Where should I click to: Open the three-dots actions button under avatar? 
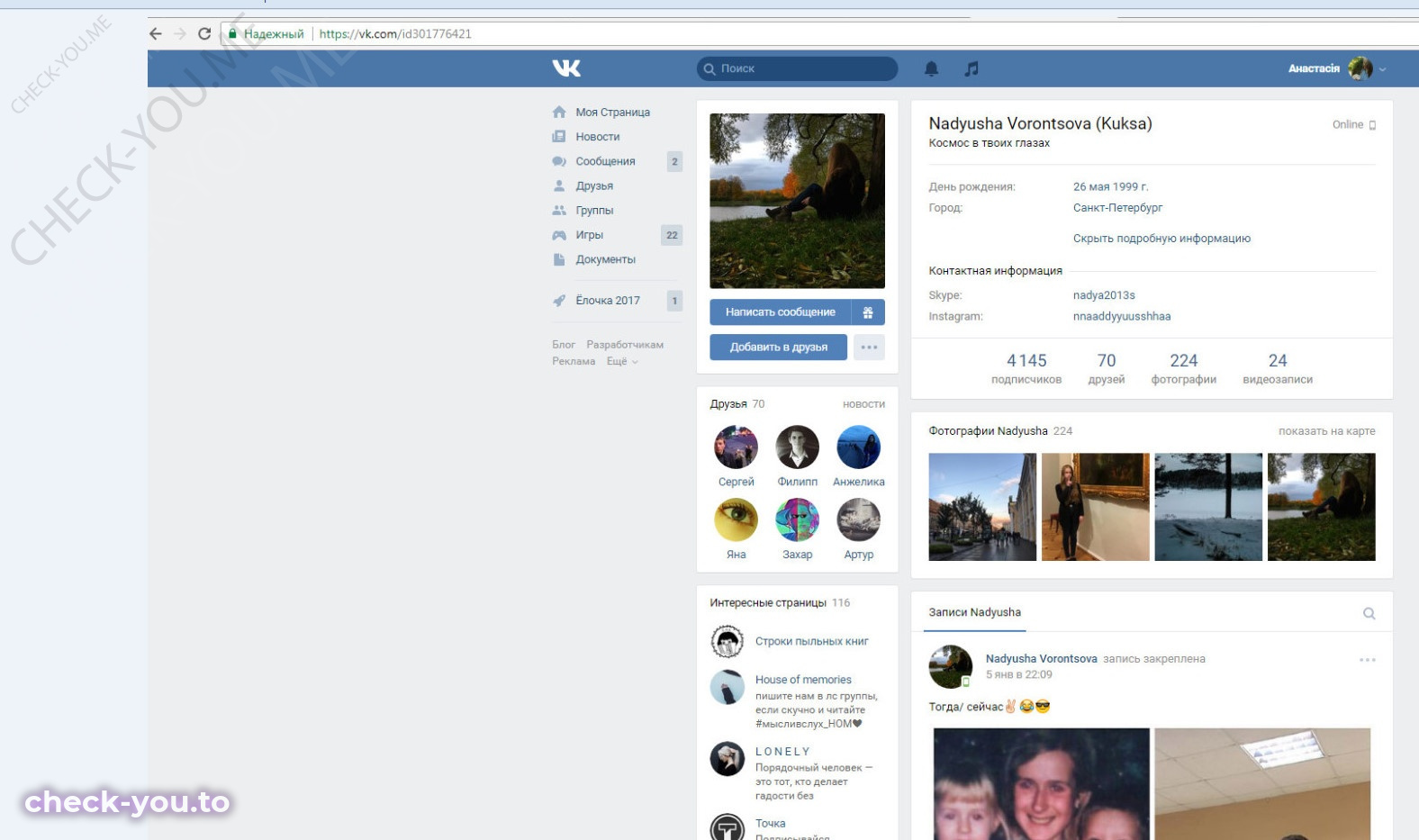tap(869, 348)
